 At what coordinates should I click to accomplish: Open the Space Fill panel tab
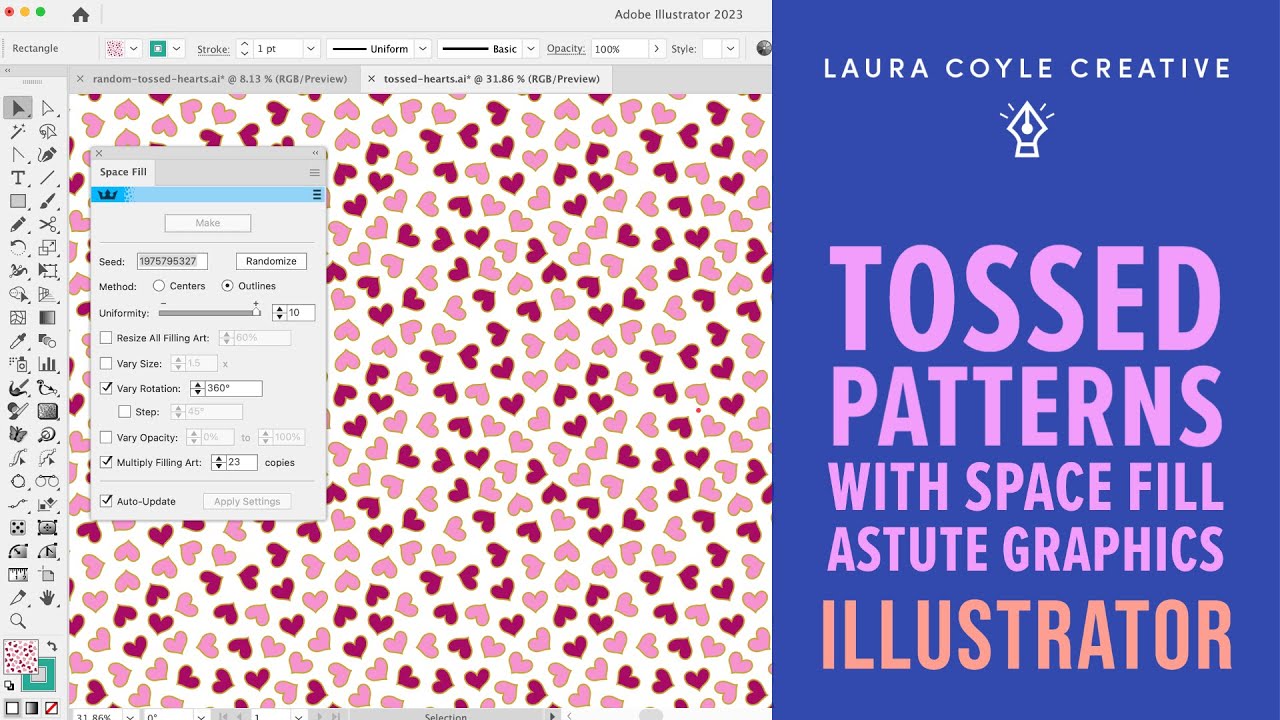pos(123,172)
